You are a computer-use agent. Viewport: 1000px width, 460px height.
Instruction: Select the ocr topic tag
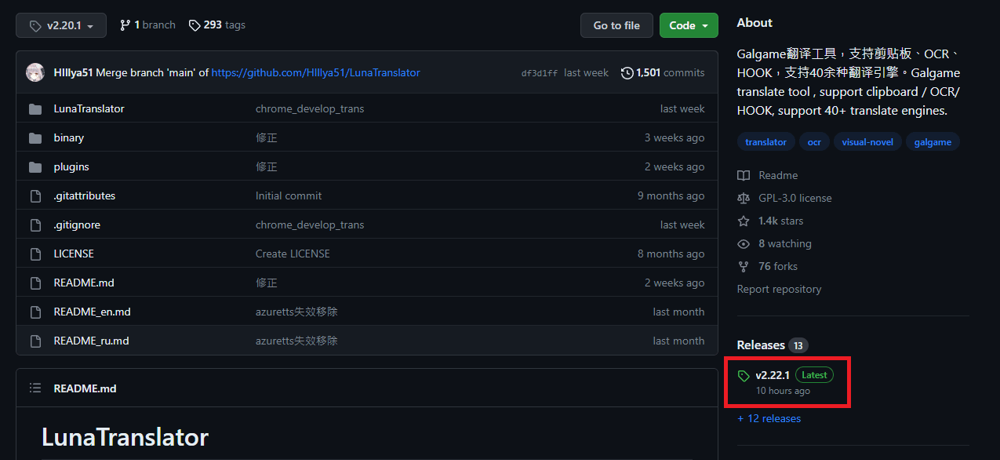pos(814,142)
